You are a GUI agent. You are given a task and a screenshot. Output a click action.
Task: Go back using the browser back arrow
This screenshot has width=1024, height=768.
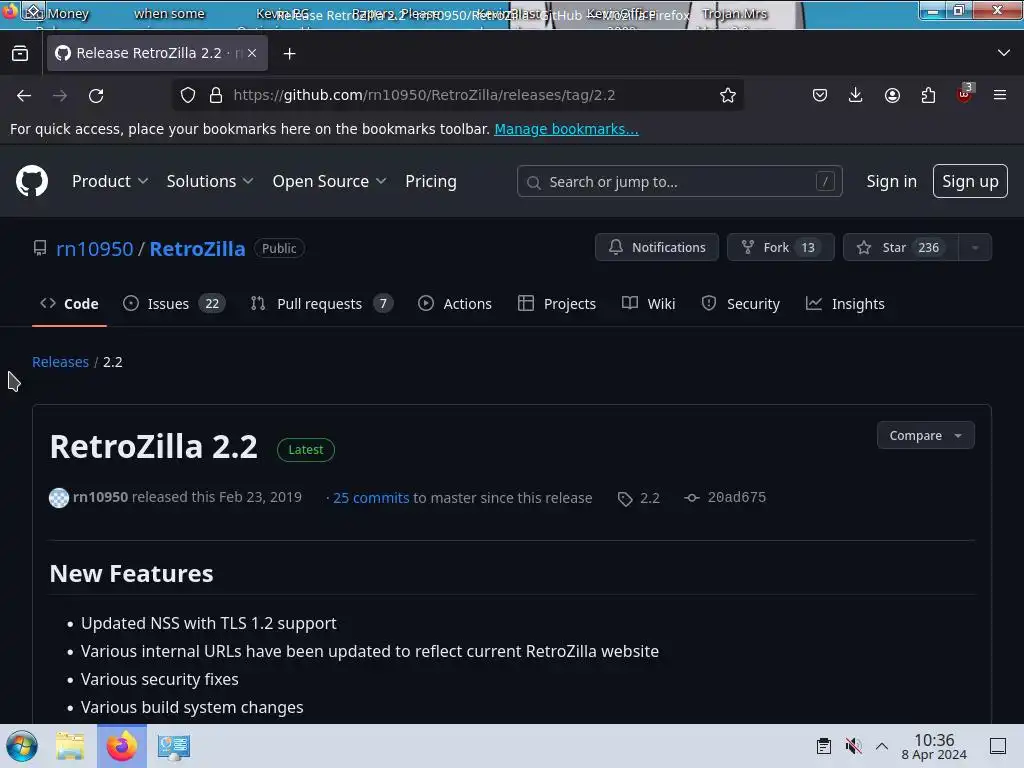pyautogui.click(x=24, y=95)
